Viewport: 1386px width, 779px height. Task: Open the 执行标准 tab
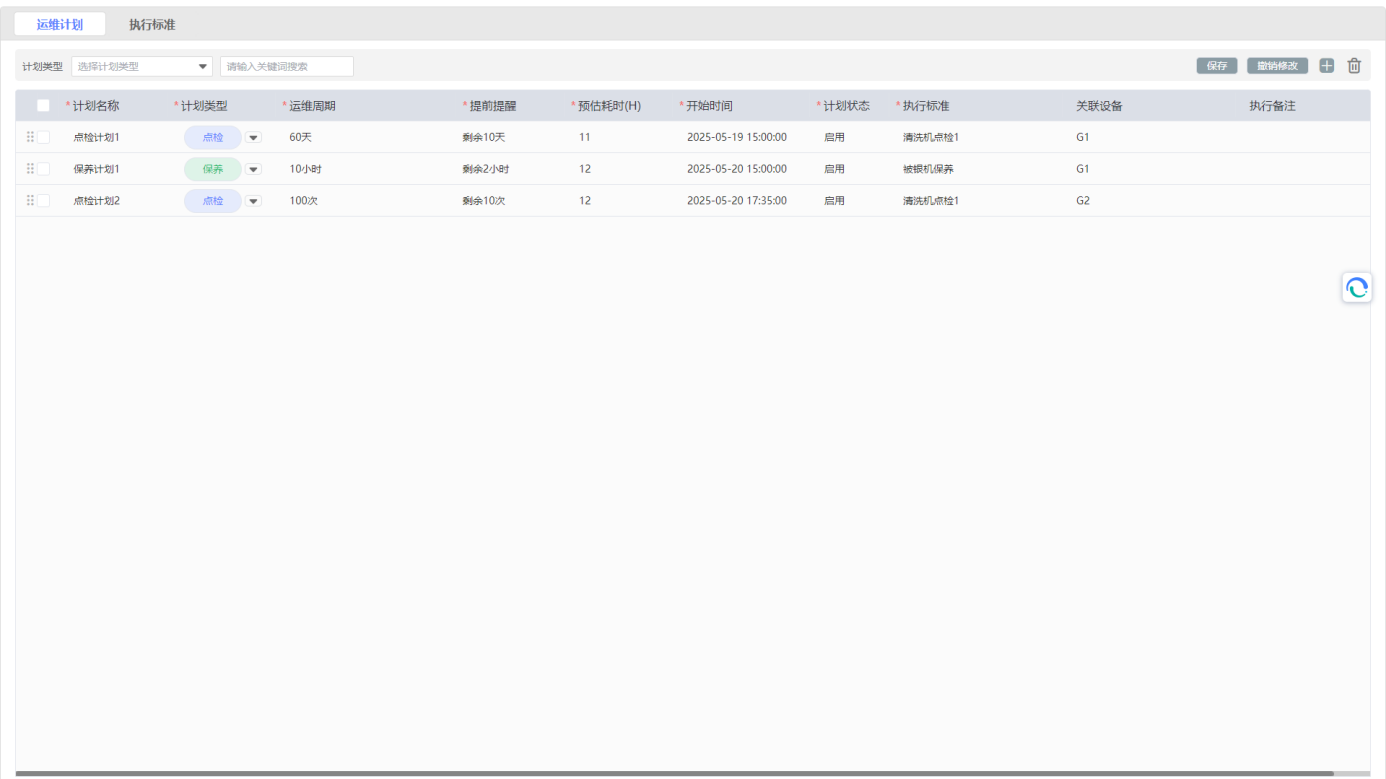click(152, 25)
